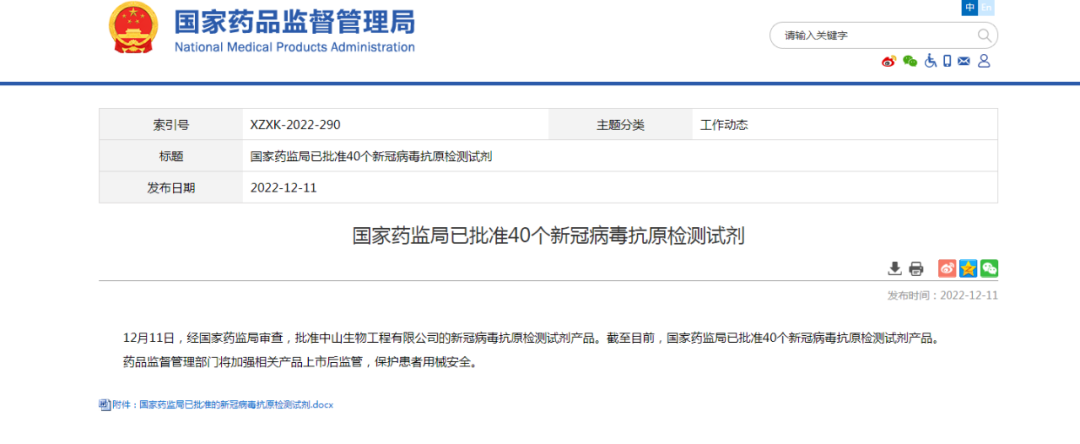Click the 索引号 label cell

(x=171, y=125)
